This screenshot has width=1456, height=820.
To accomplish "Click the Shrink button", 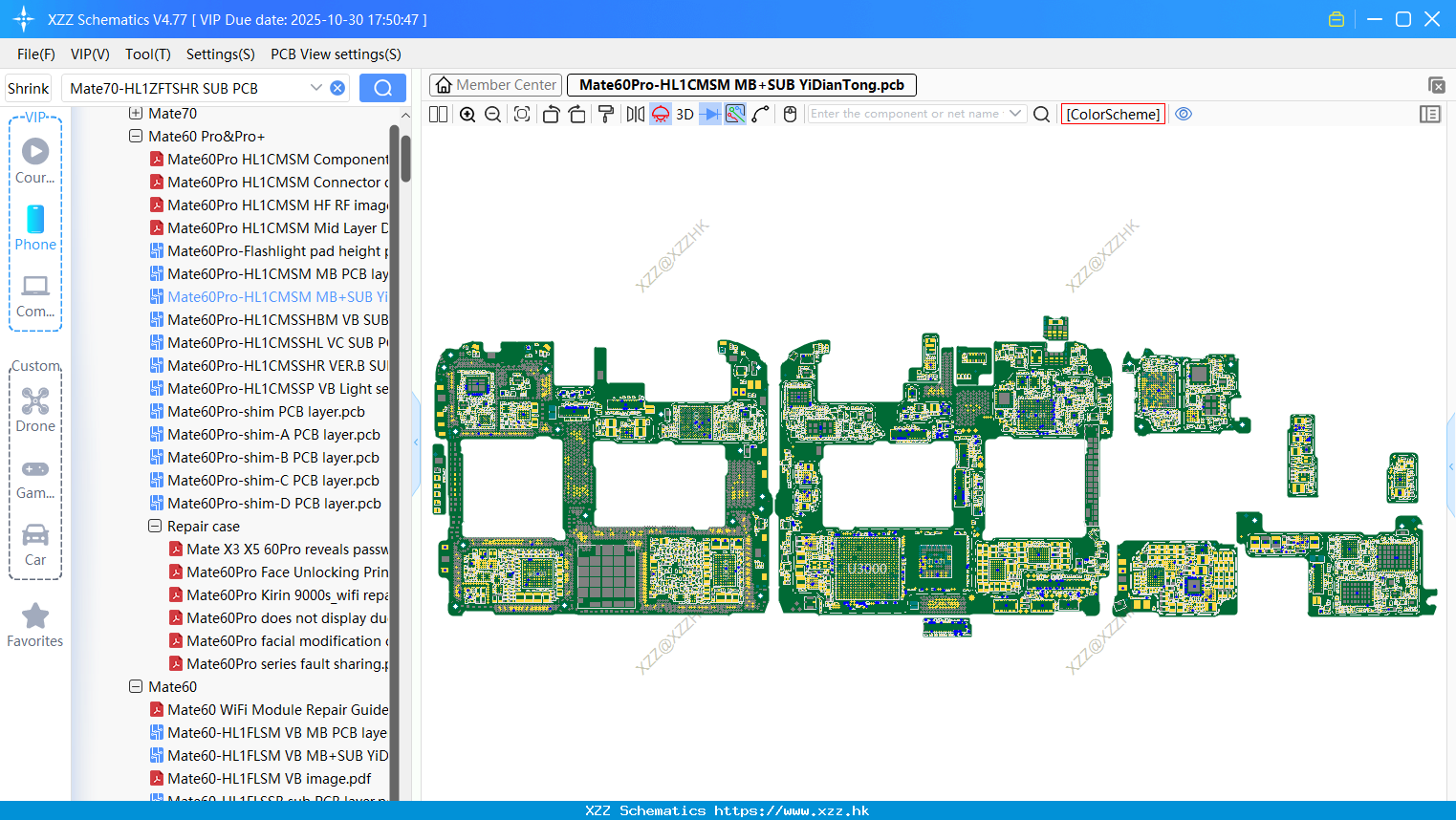I will pos(29,88).
